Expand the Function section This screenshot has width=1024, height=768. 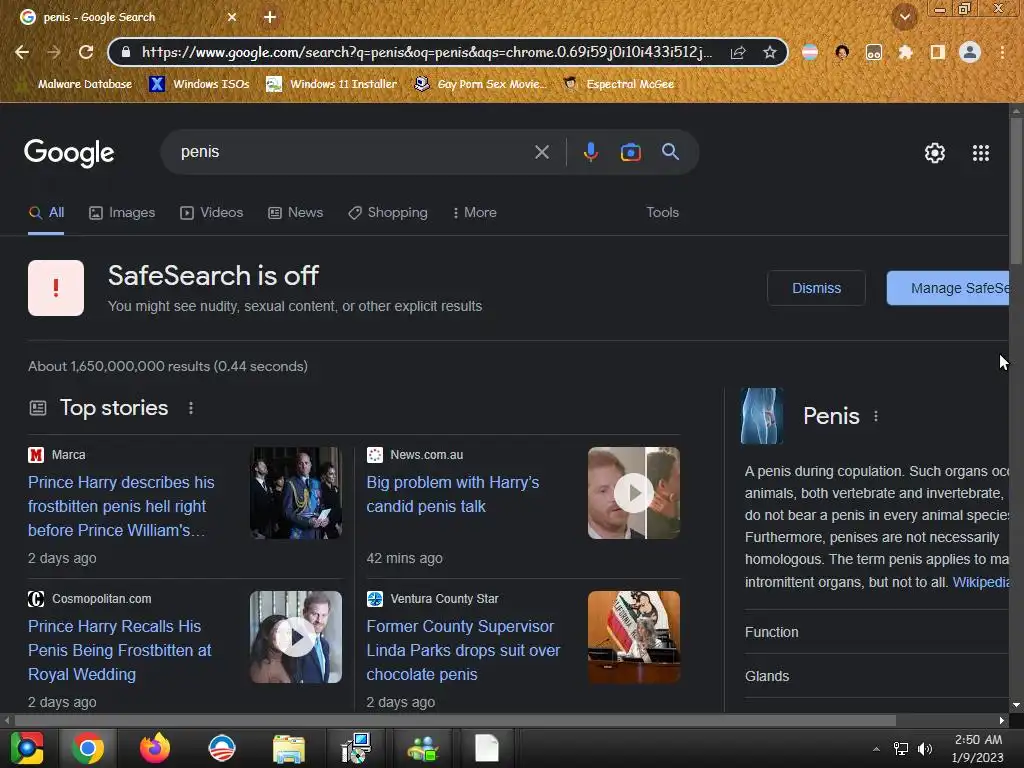(x=876, y=632)
